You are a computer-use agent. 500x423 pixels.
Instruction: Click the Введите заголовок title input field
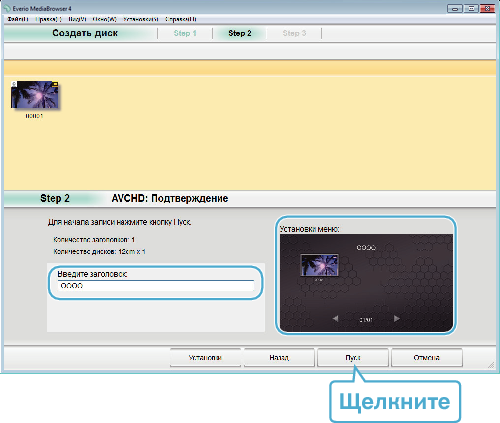156,286
